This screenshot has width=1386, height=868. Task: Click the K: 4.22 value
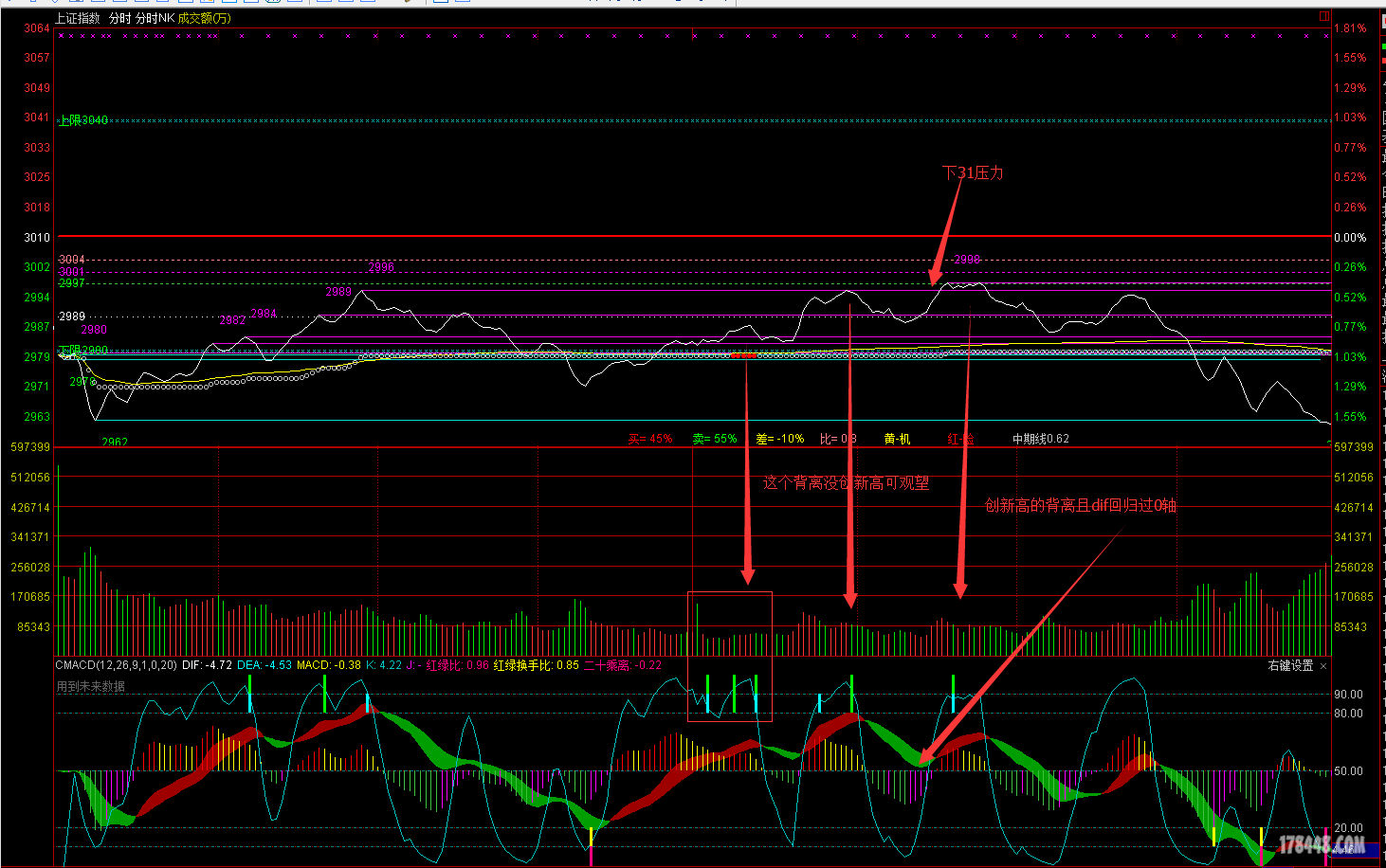(x=384, y=665)
